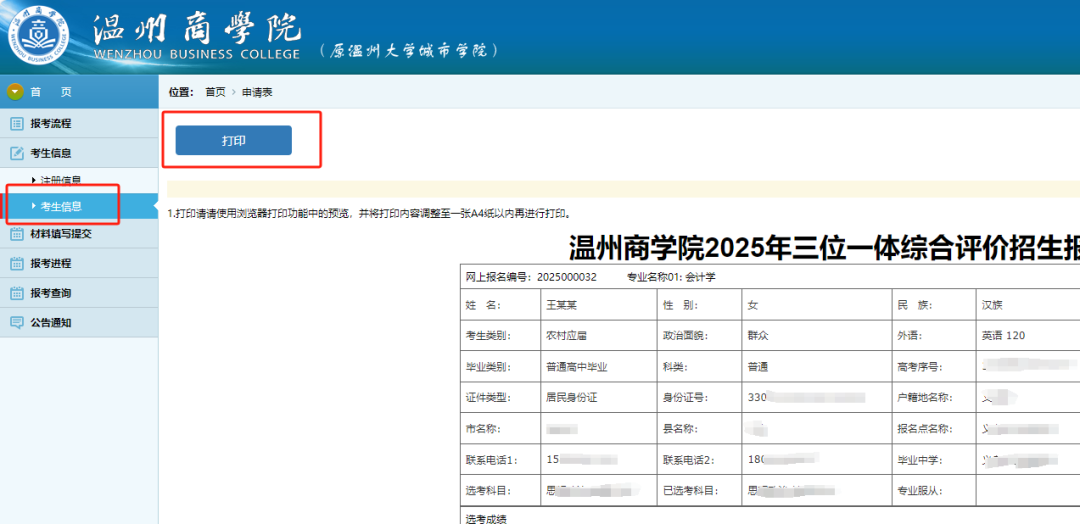The height and width of the screenshot is (524, 1080).
Task: Open the 报考流程 menu item
Action: click(51, 124)
